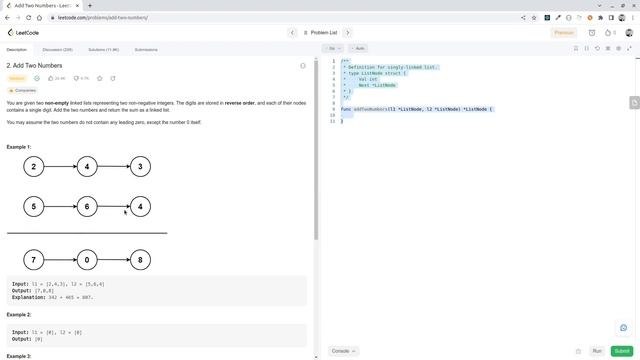Click the Example 2 heading
The height and width of the screenshot is (360, 640).
click(x=19, y=315)
